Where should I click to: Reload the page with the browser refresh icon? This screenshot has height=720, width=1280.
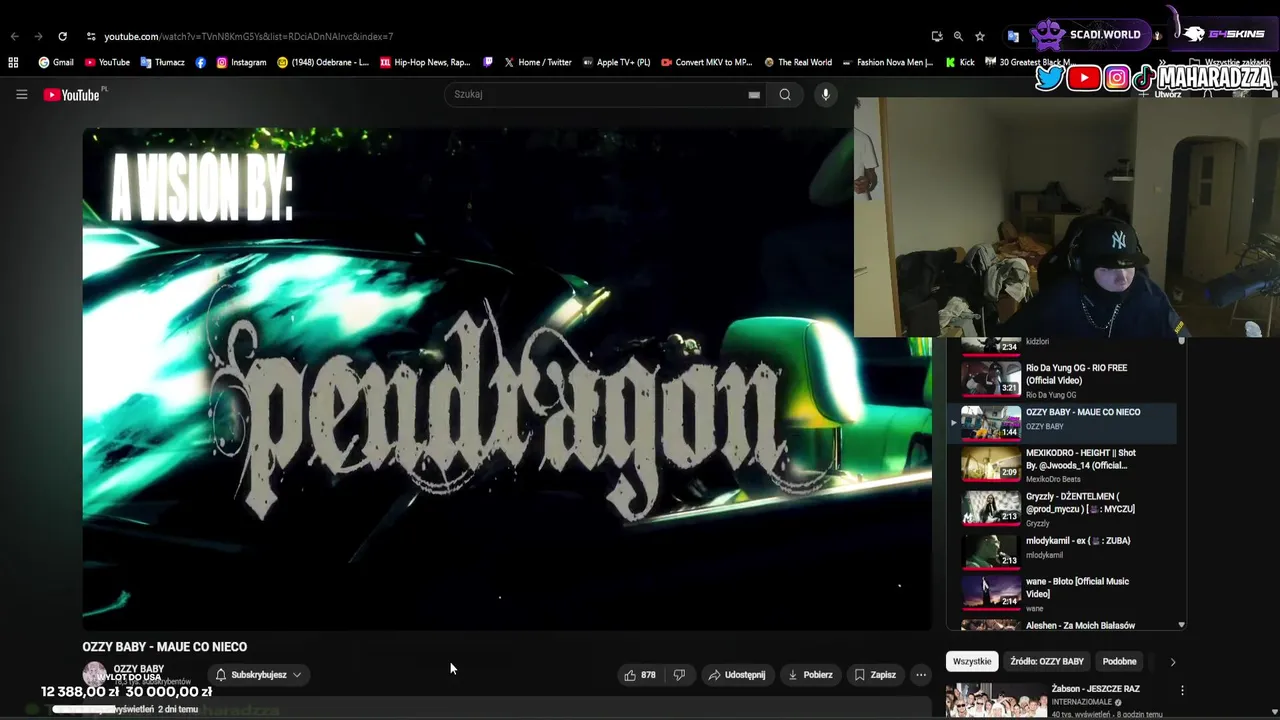62,36
